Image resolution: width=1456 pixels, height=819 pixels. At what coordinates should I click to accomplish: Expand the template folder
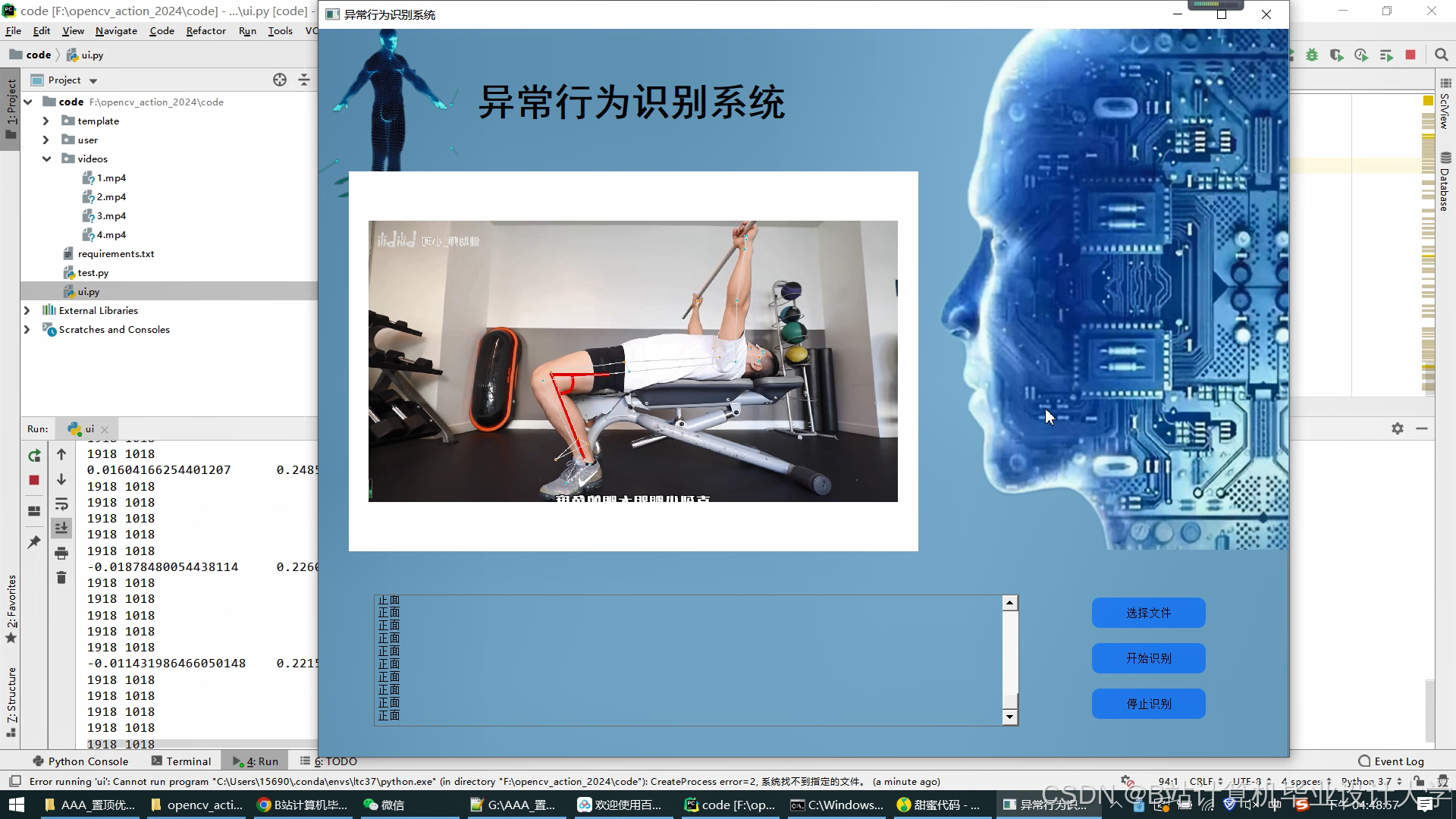click(45, 121)
